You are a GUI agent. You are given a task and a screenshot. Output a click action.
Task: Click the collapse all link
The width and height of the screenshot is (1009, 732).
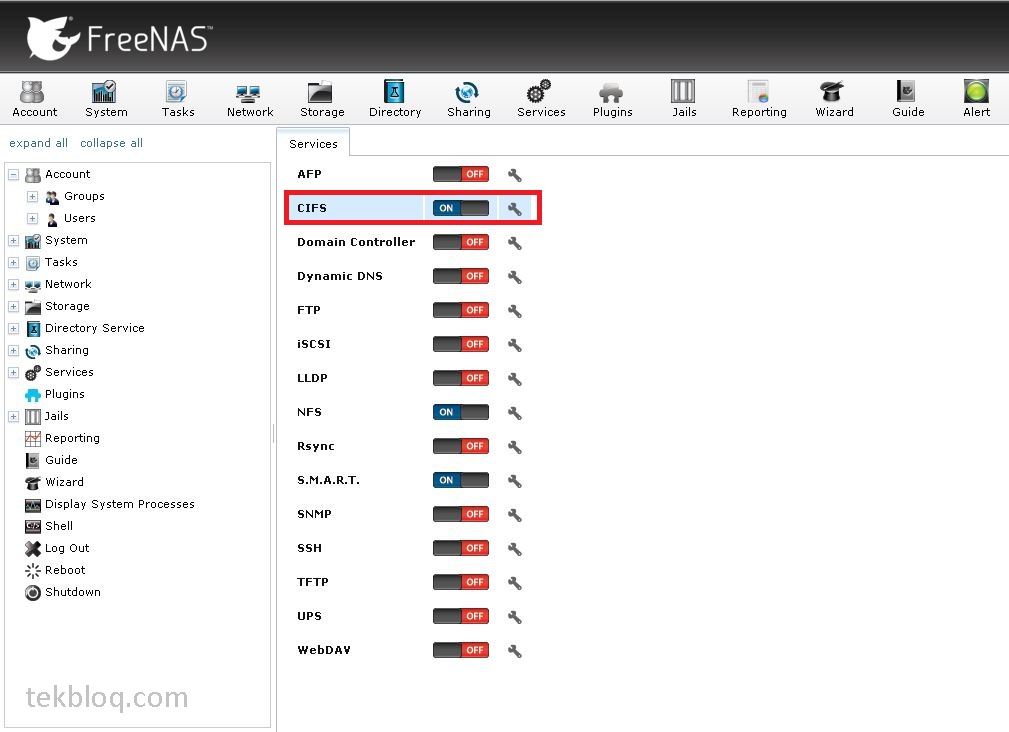point(111,143)
